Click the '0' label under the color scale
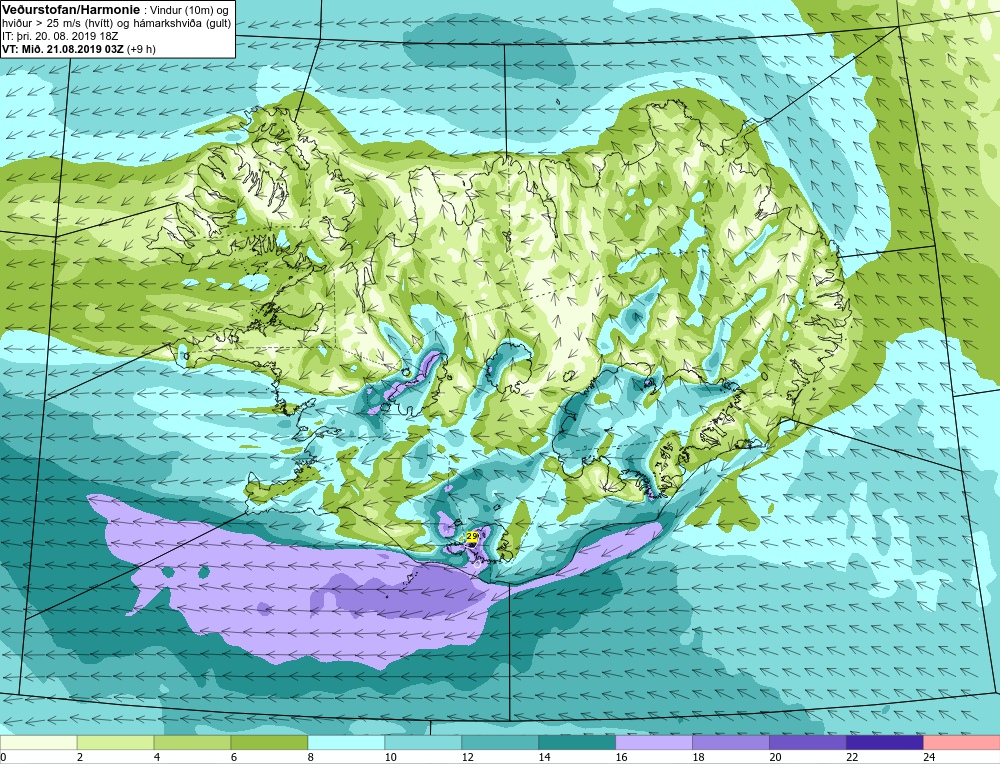The height and width of the screenshot is (764, 1000). click(x=3, y=757)
